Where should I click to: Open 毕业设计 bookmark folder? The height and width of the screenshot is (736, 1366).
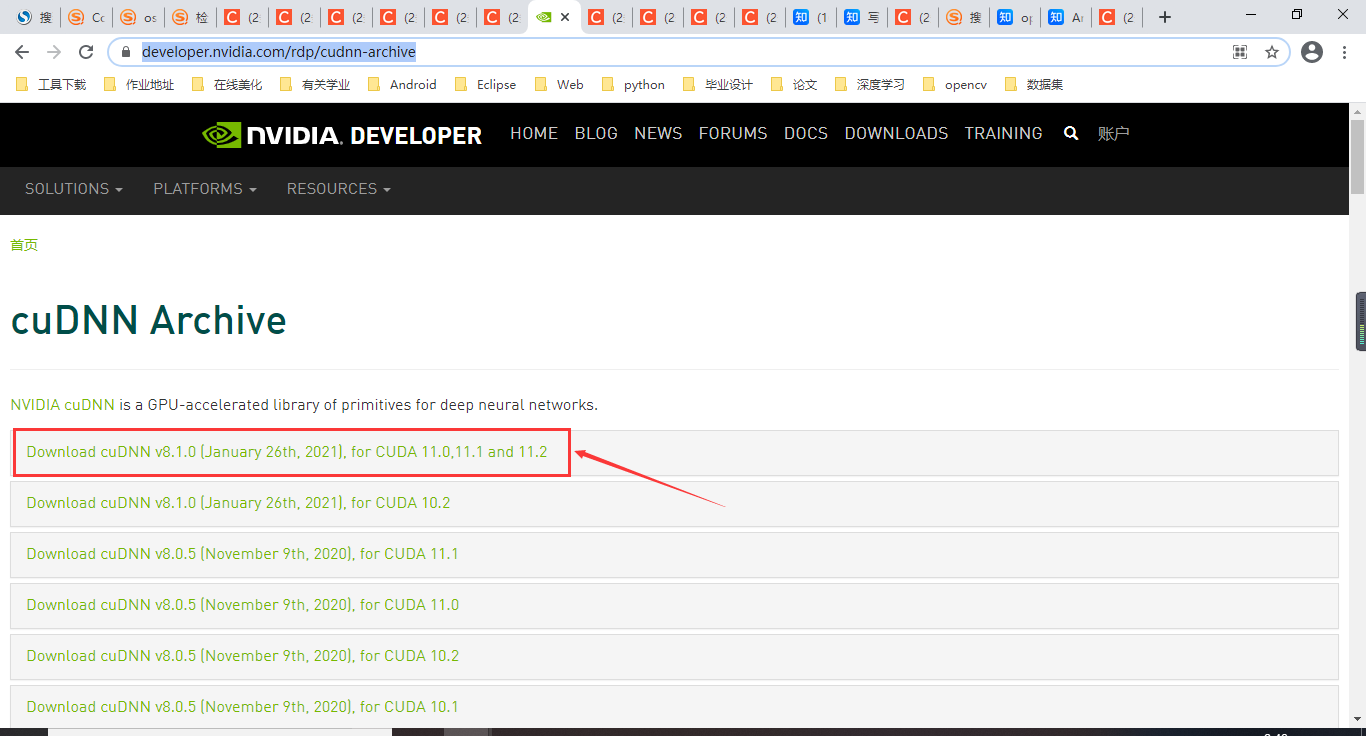click(718, 85)
